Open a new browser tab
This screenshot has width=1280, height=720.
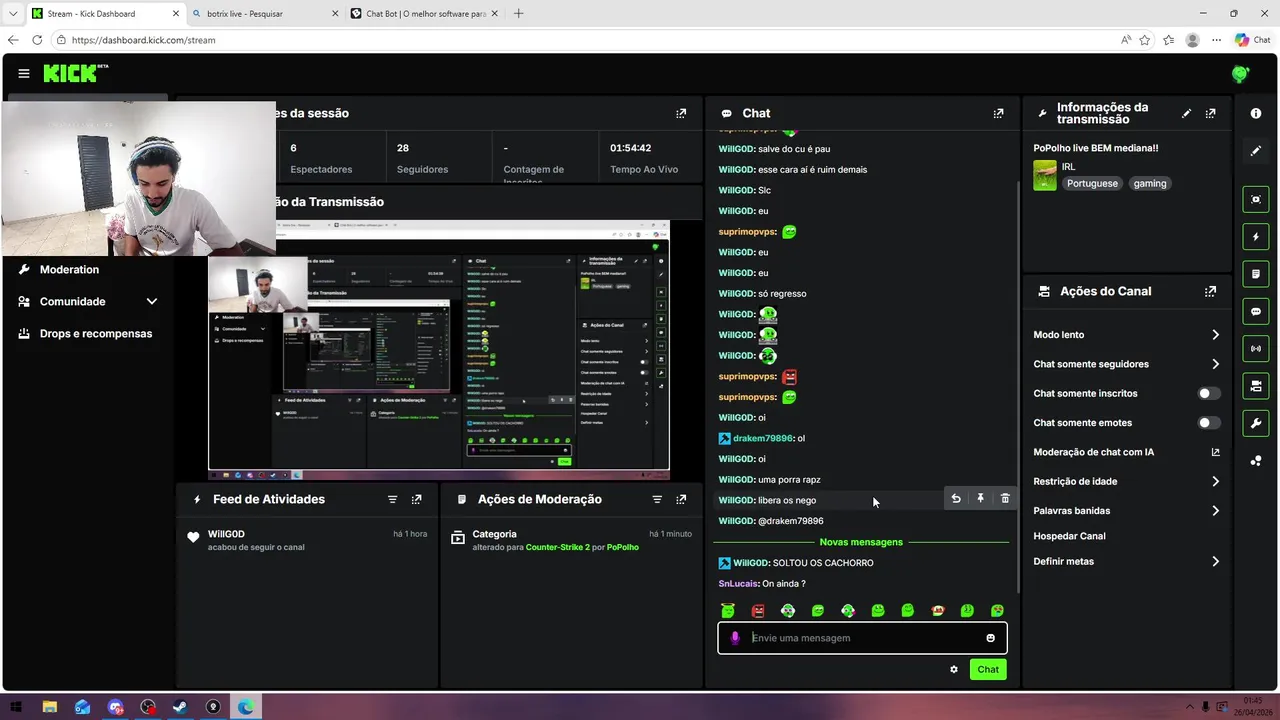click(x=518, y=14)
